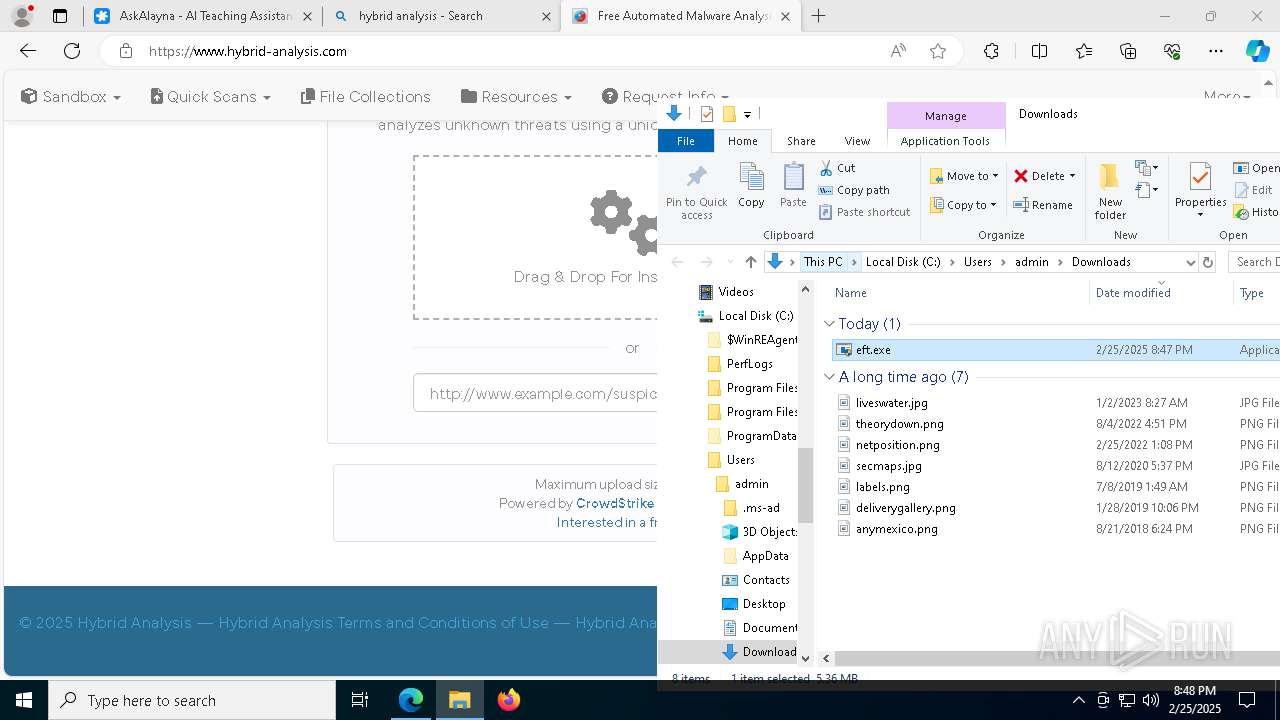The width and height of the screenshot is (1280, 720).
Task: Switch to AskAlayna browser tab
Action: point(203,16)
